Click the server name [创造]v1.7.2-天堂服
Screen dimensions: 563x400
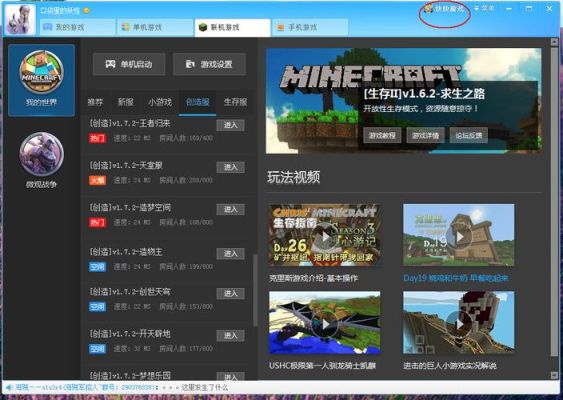click(x=126, y=166)
